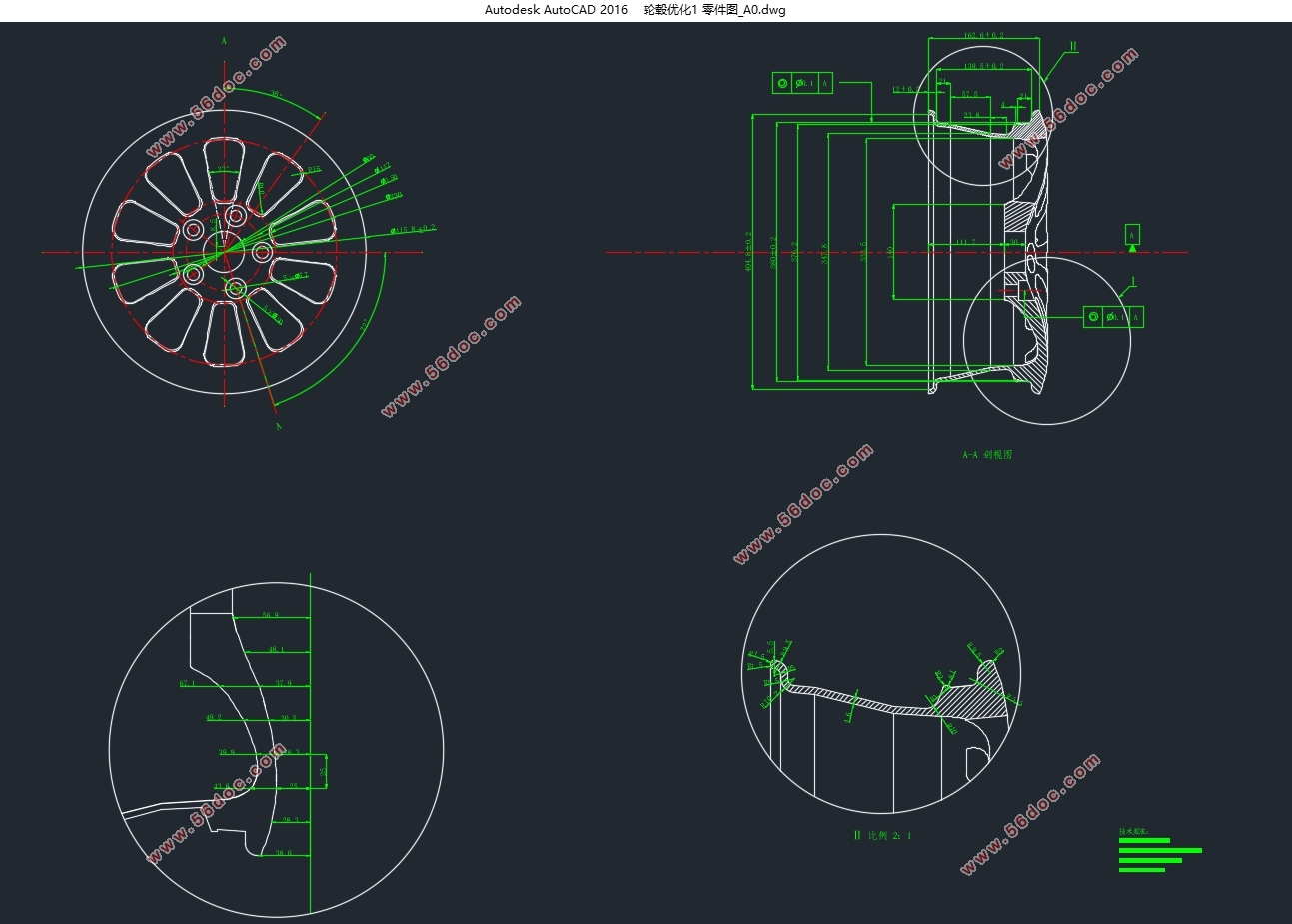Select the 5×Ø17 bolt hole callout
Image resolution: width=1292 pixels, height=924 pixels.
pyautogui.click(x=296, y=276)
